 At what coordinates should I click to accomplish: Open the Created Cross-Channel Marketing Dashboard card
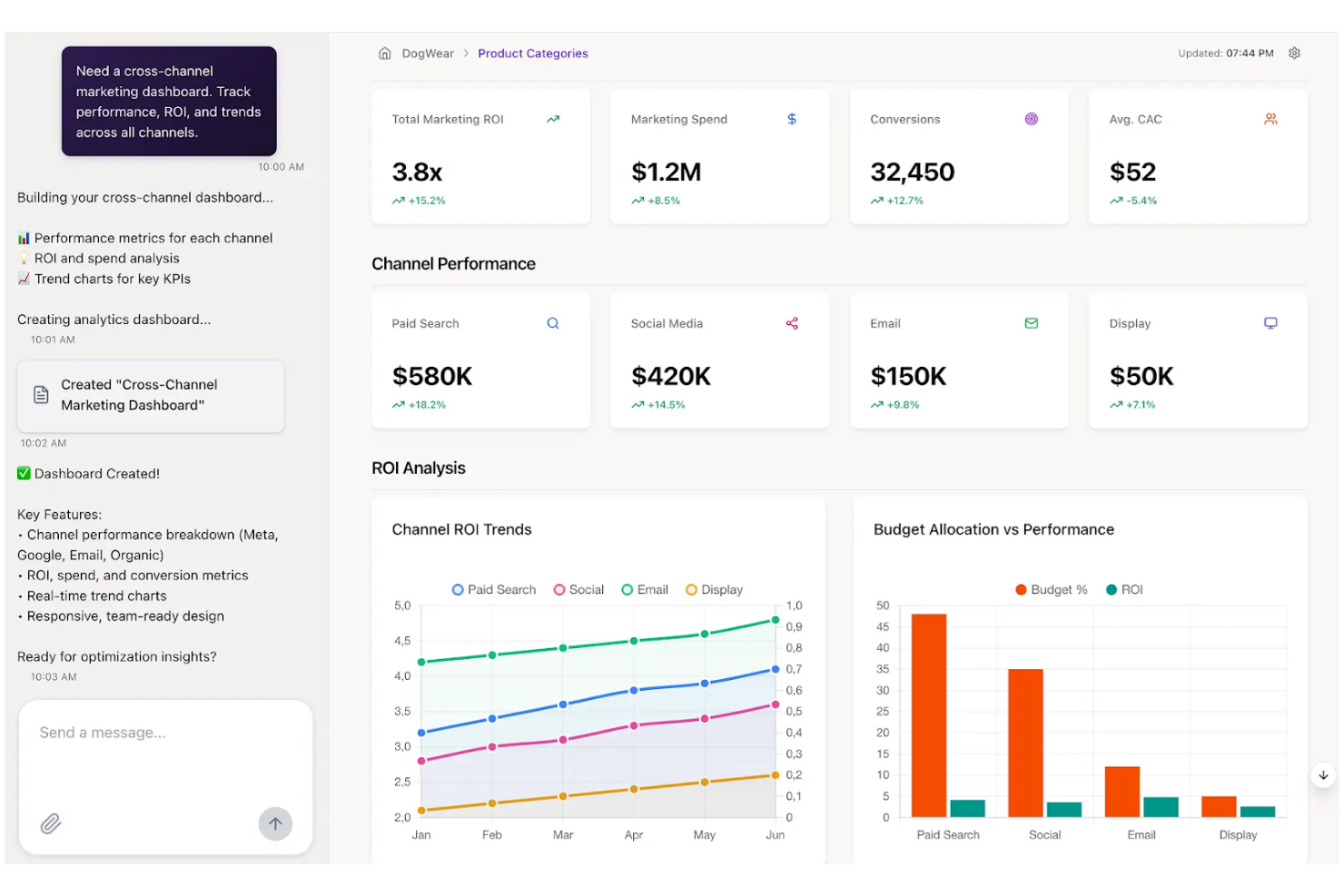click(x=151, y=396)
